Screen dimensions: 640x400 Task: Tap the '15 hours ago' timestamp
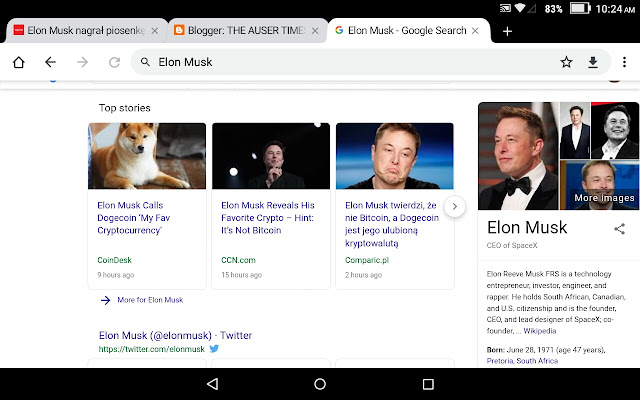(x=241, y=275)
